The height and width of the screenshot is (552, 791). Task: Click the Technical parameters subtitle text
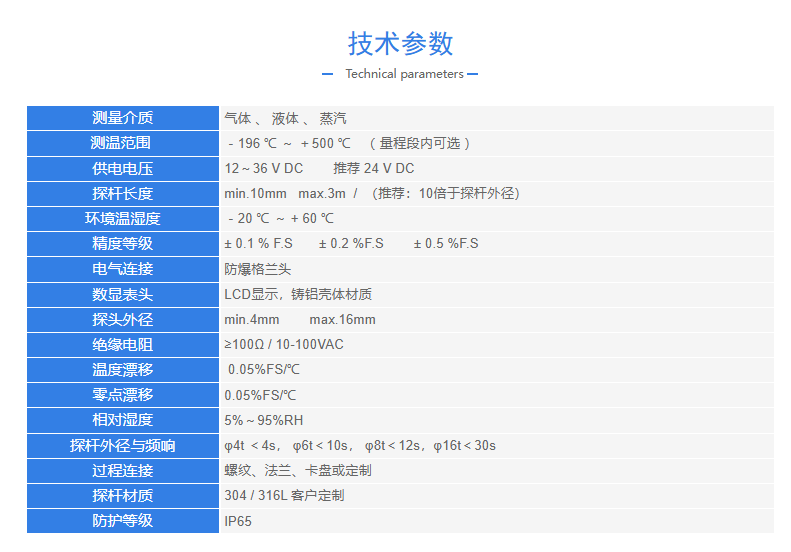404,74
